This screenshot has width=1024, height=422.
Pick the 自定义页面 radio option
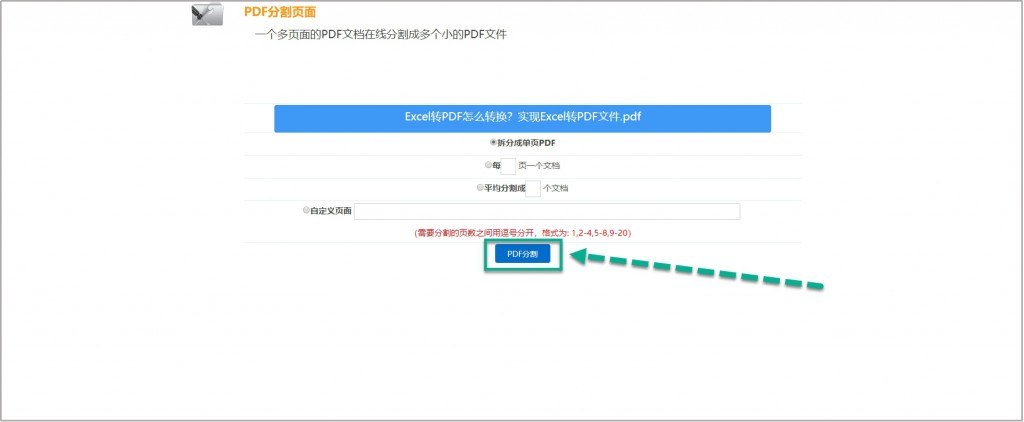[x=306, y=210]
